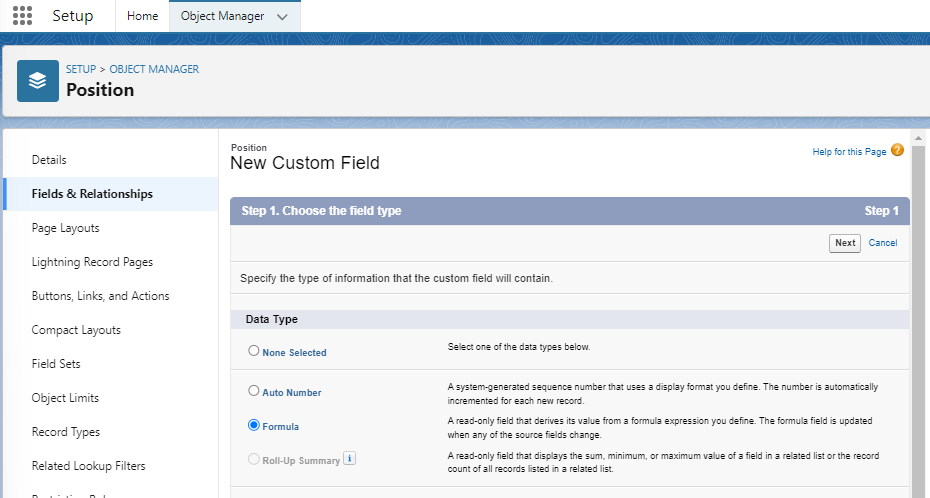Viewport: 930px width, 498px height.
Task: Click the orange help question mark icon
Action: [897, 151]
